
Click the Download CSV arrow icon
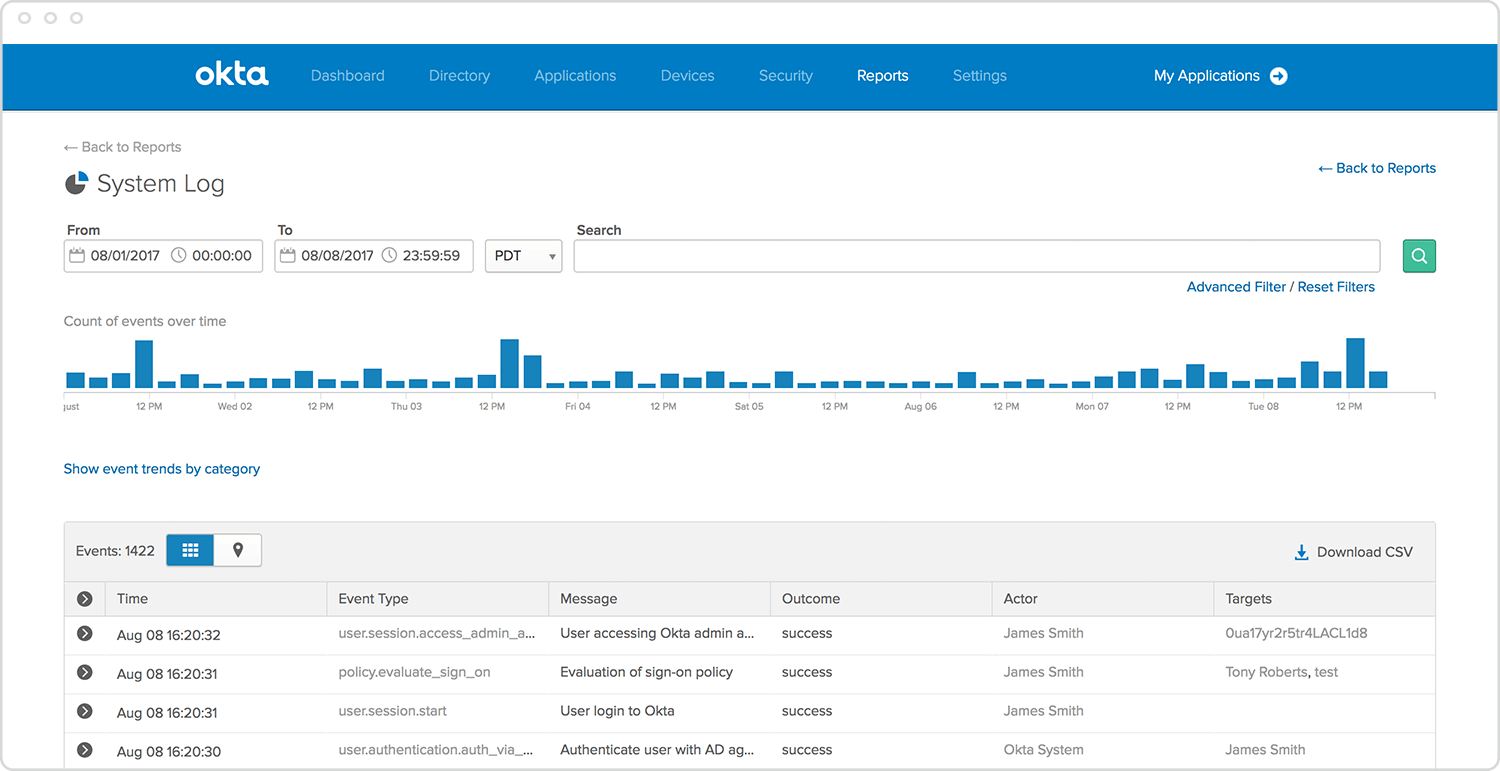click(x=1301, y=552)
